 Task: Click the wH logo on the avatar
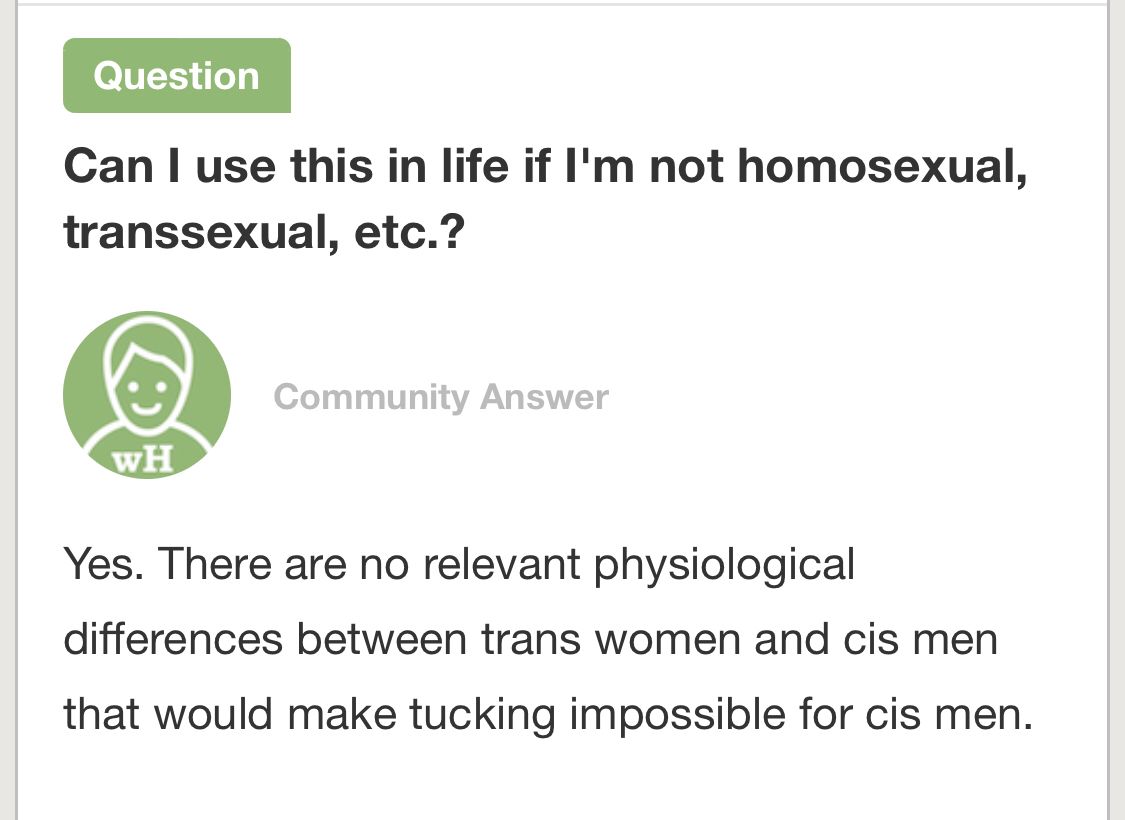point(142,458)
